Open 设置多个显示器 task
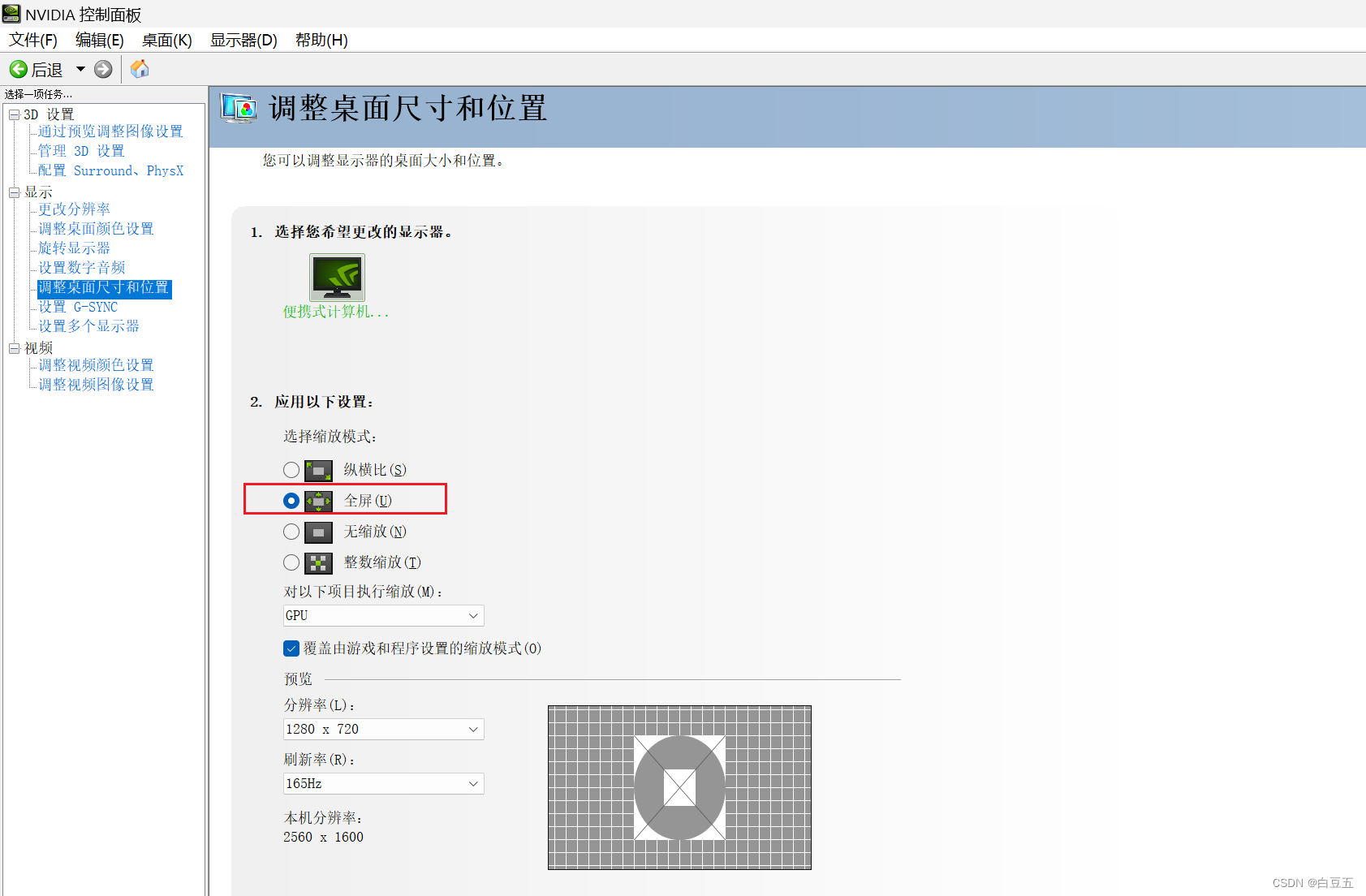The width and height of the screenshot is (1366, 896). click(x=88, y=326)
